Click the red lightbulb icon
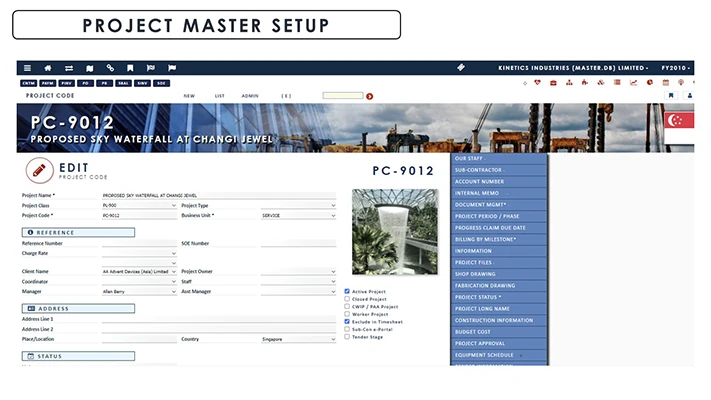This screenshot has height=400, width=711. point(681,83)
